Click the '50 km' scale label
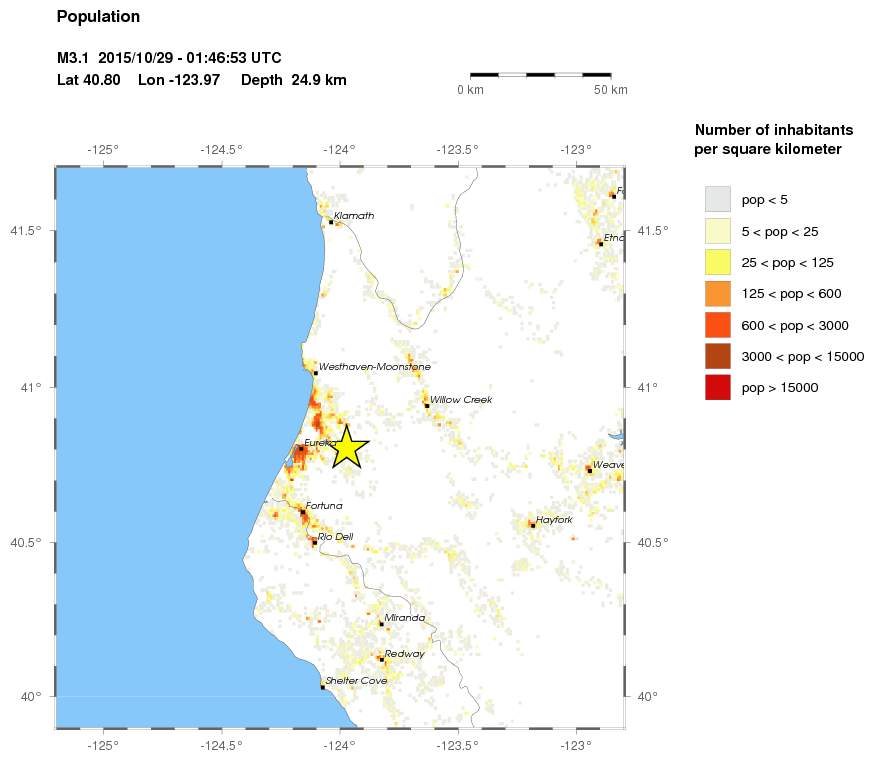The image size is (874, 760). tap(611, 90)
